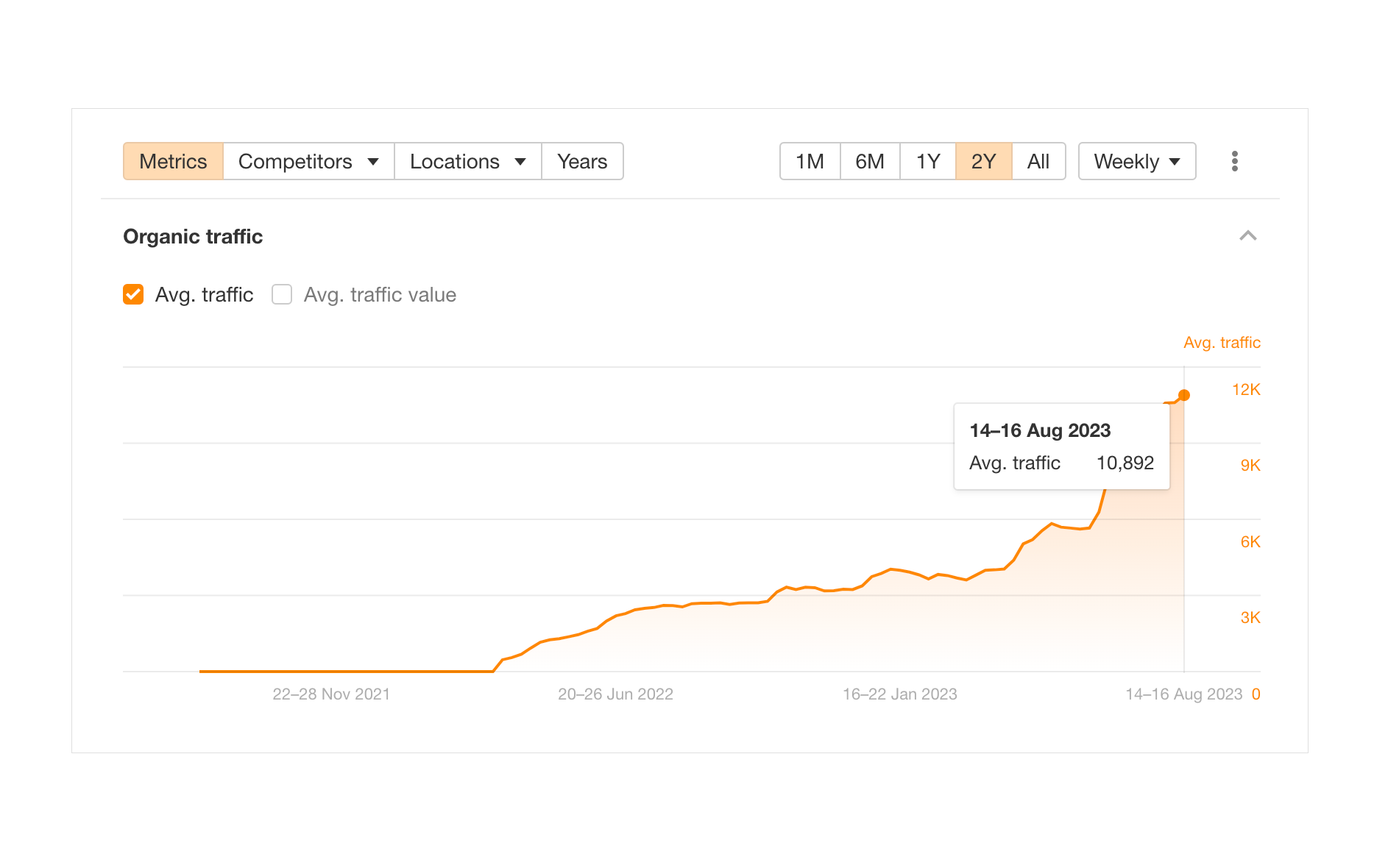
Task: Show the All time range
Action: (x=1038, y=161)
